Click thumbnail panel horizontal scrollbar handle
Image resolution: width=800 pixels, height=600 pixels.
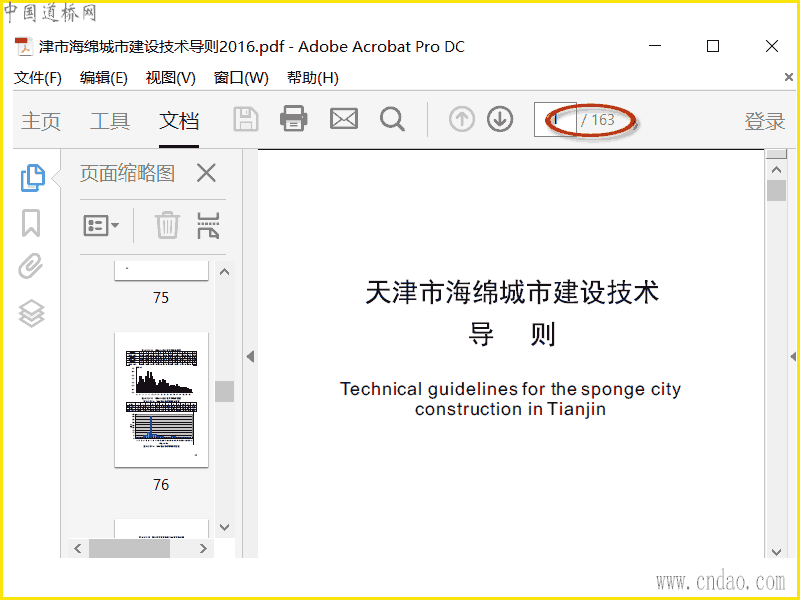[129, 548]
